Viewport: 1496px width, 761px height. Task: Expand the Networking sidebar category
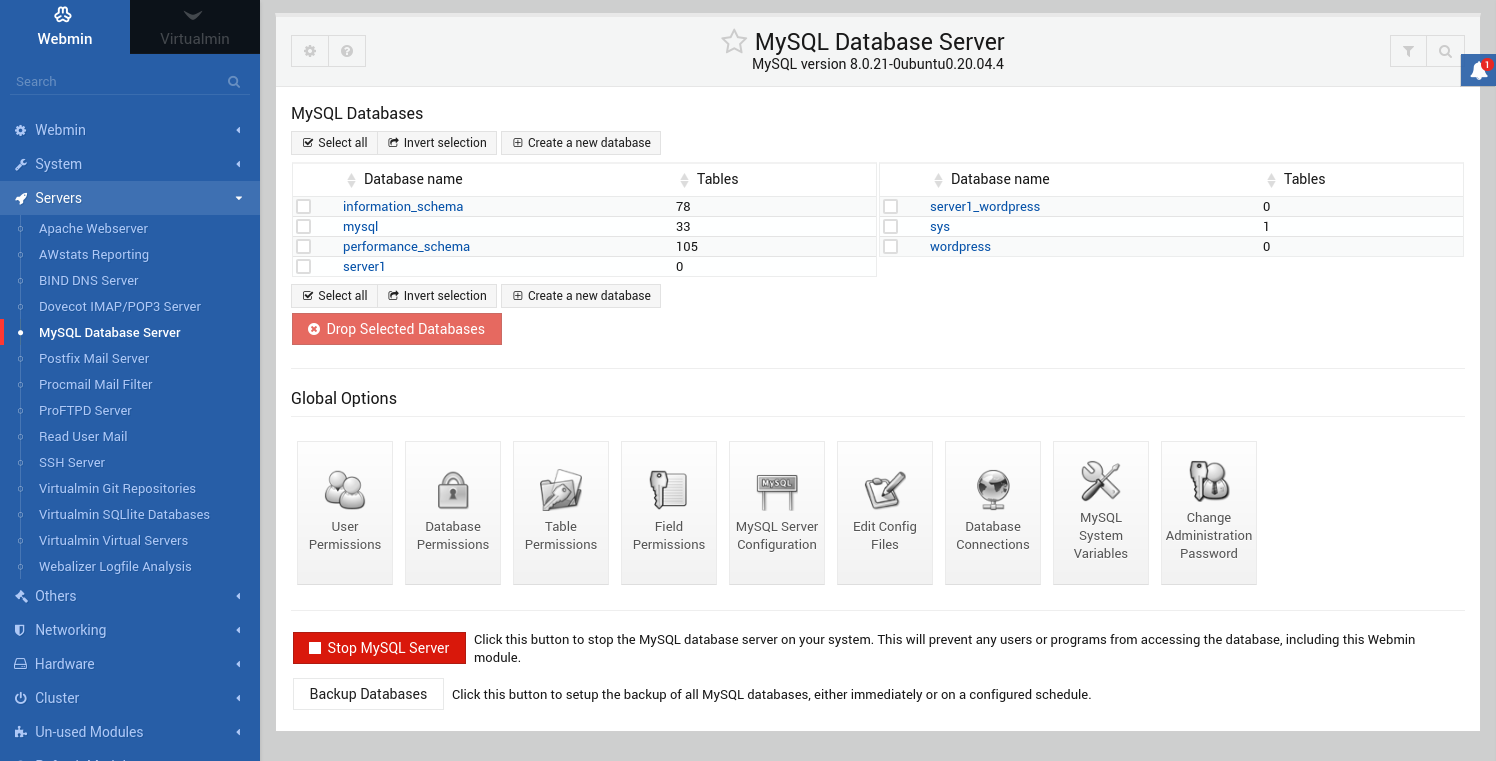coord(130,630)
